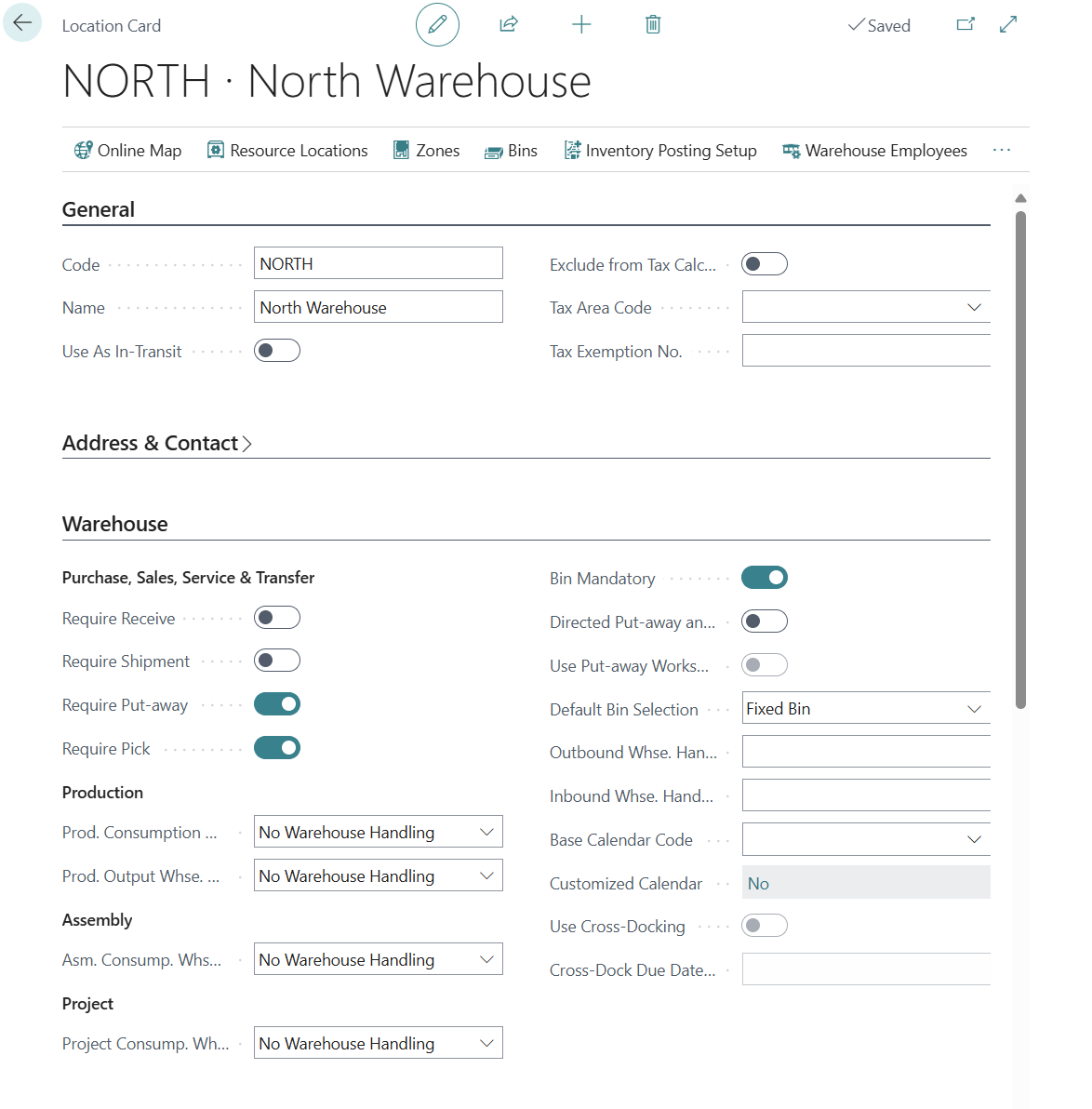This screenshot has width=1092, height=1109.
Task: Open the Online Map action
Action: pyautogui.click(x=128, y=151)
